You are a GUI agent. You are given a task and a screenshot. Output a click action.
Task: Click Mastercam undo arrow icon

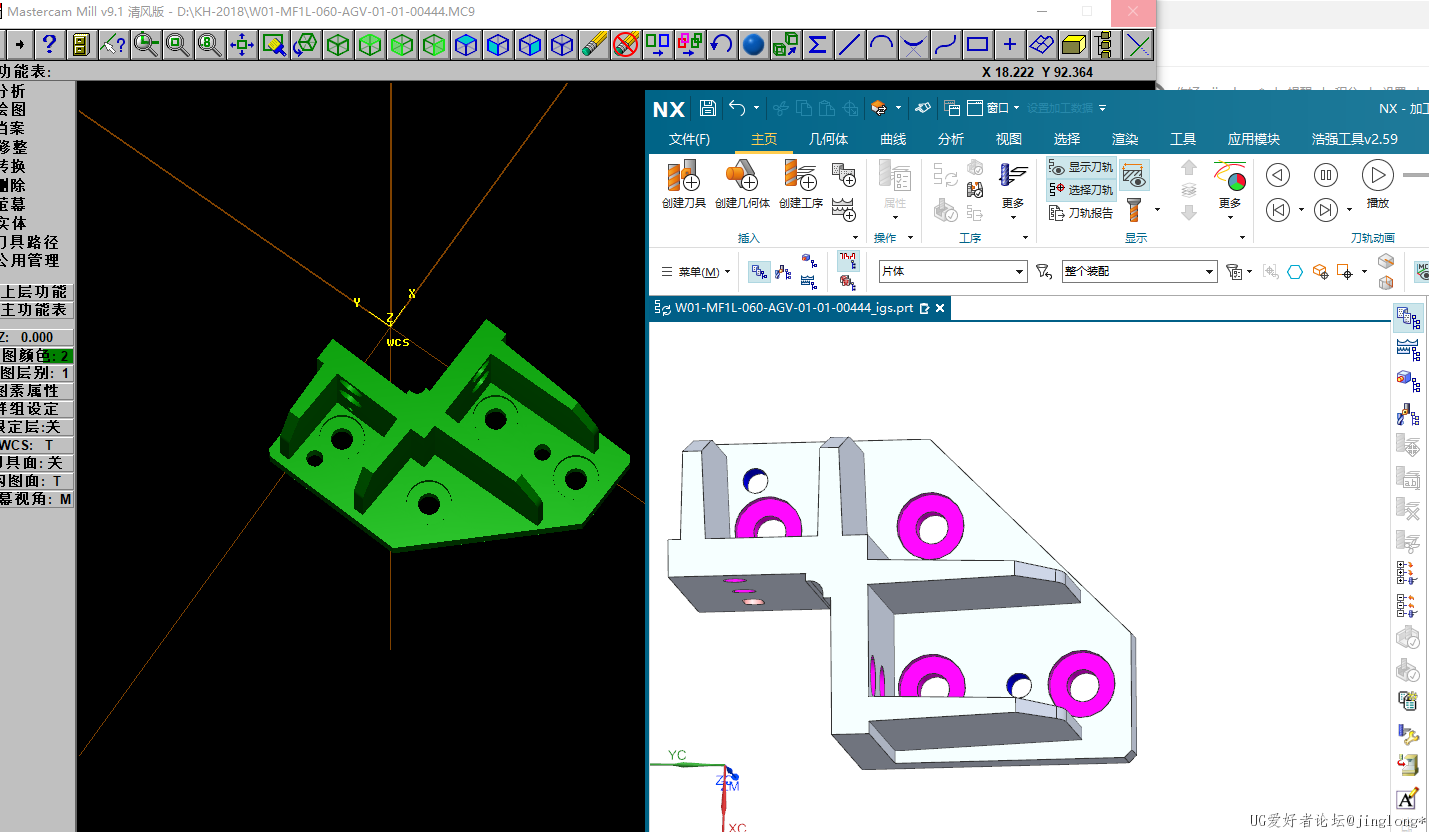(x=722, y=44)
